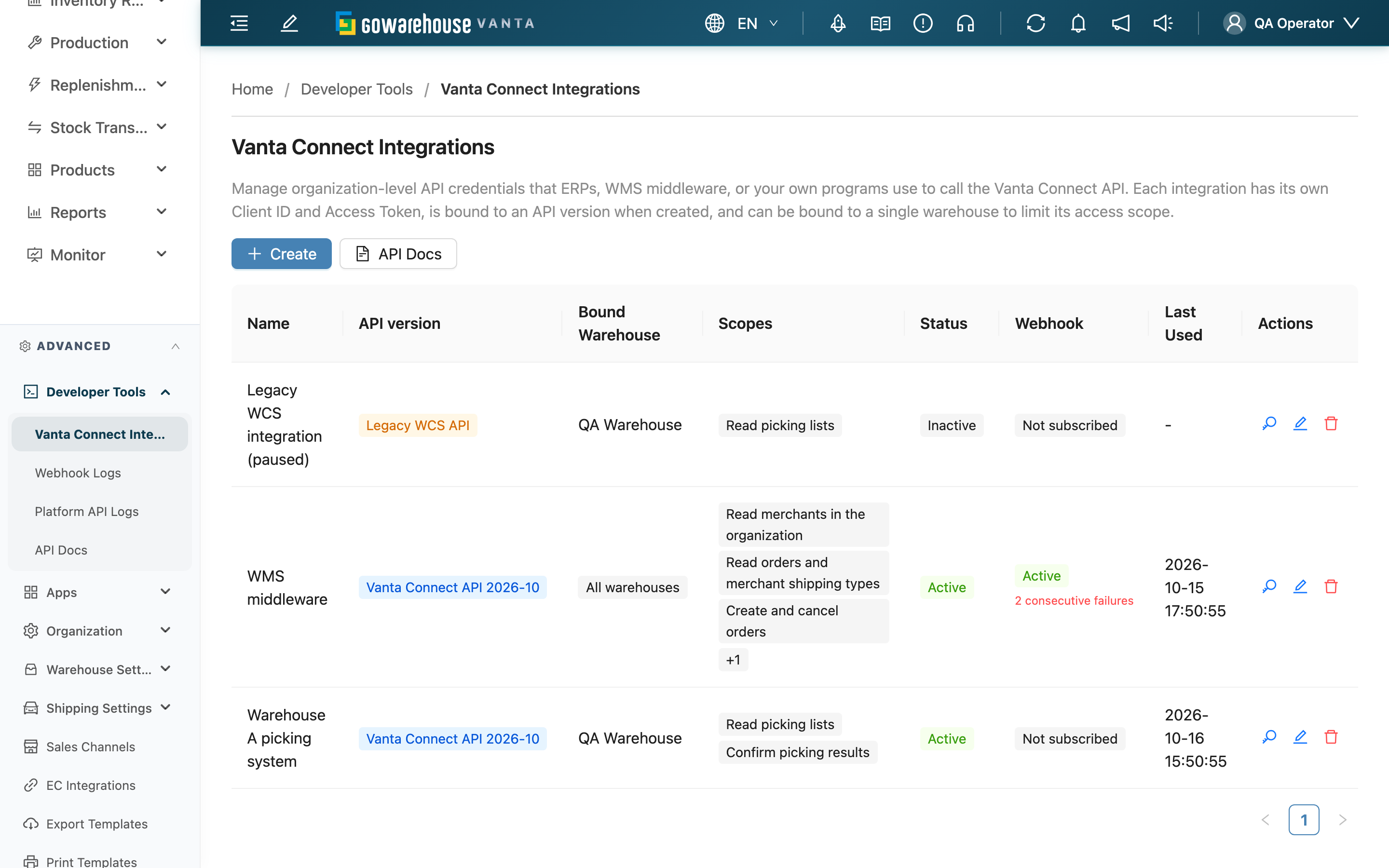Click the Create button
This screenshot has width=1389, height=868.
click(x=281, y=254)
